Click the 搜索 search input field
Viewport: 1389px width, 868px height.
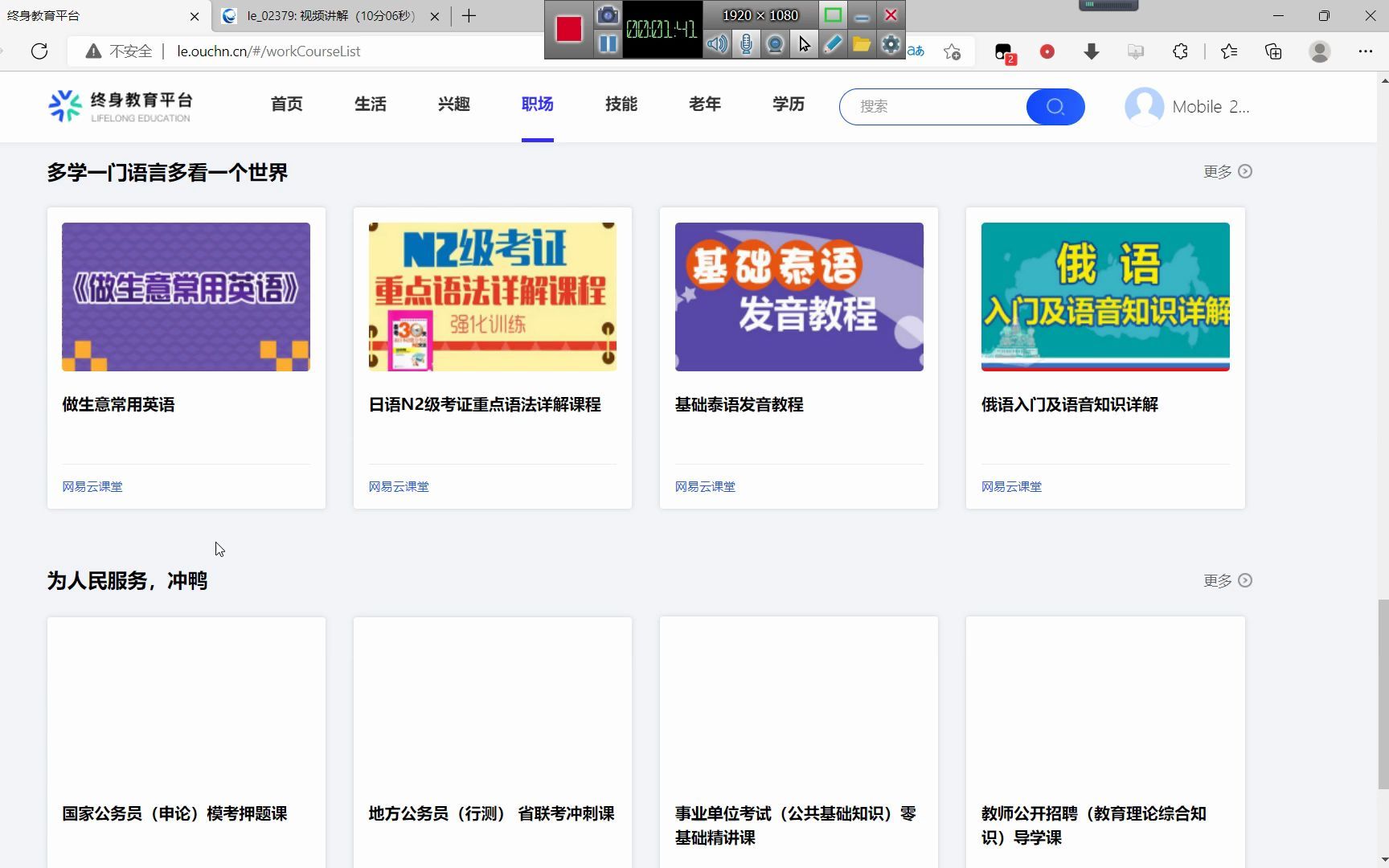point(933,106)
